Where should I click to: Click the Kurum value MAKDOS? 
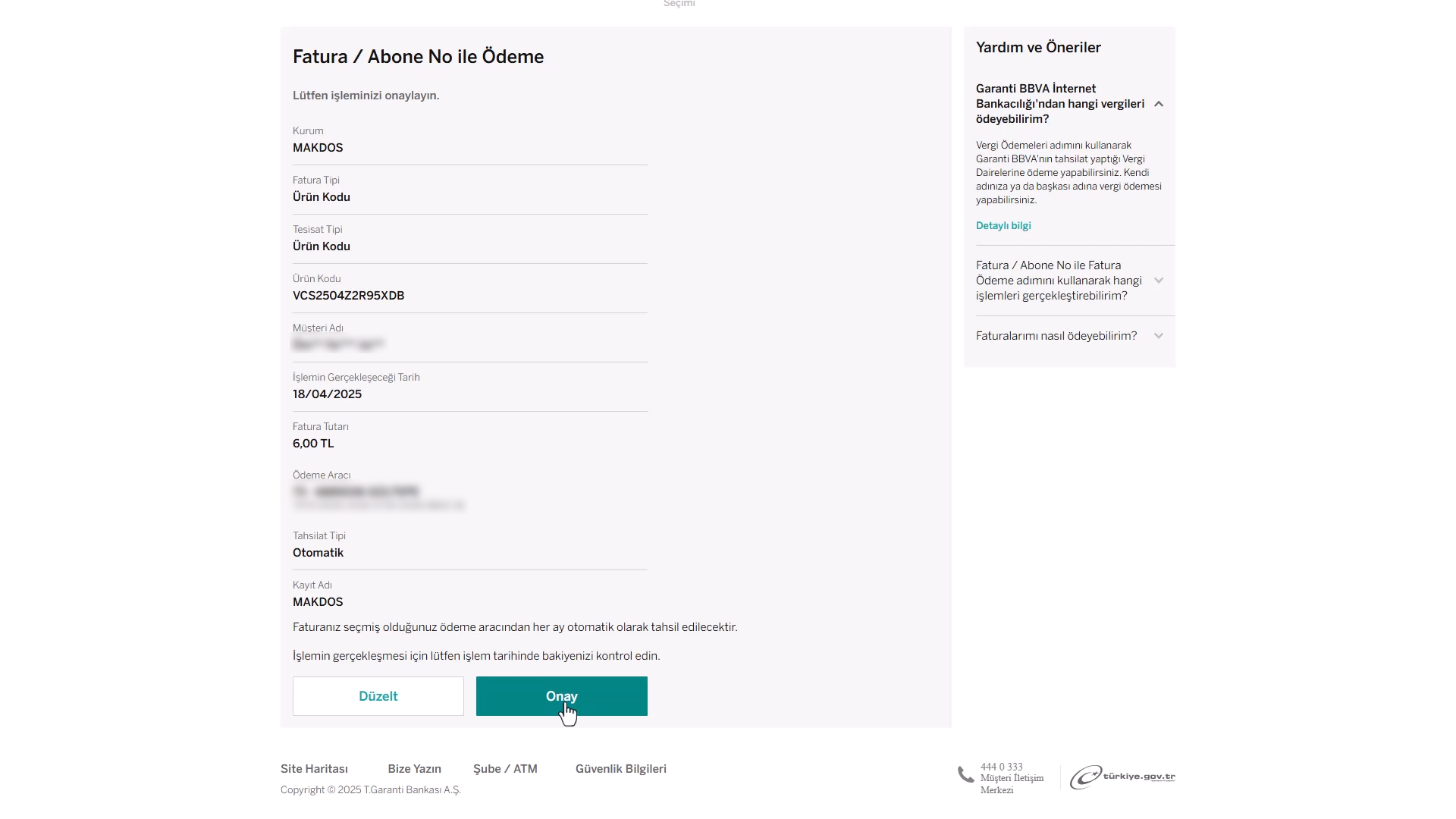click(318, 148)
